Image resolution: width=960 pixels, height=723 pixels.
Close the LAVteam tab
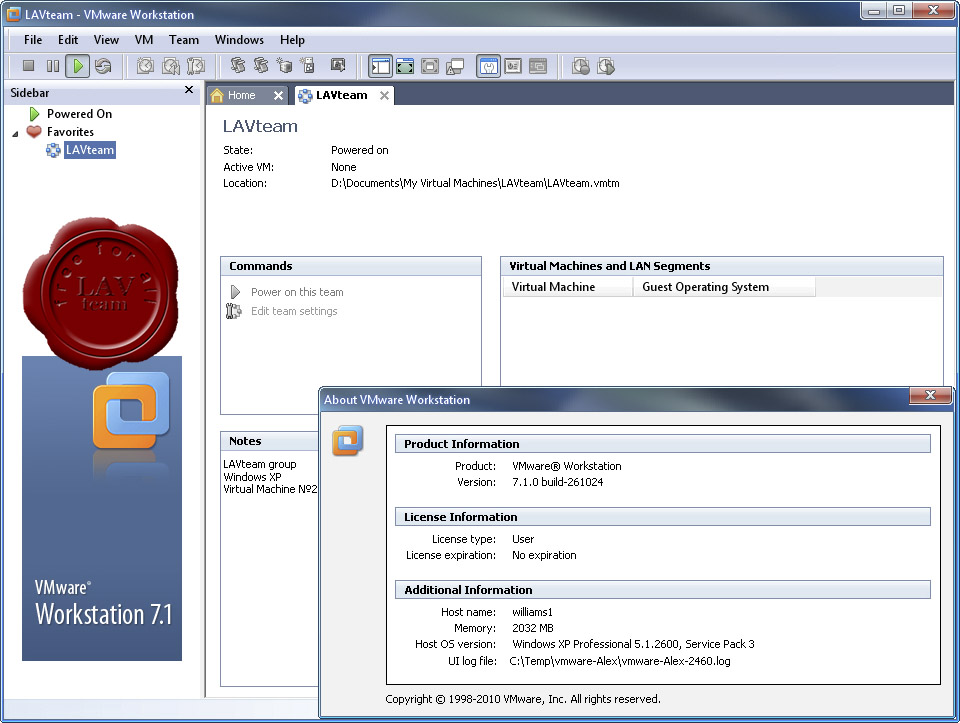[384, 96]
